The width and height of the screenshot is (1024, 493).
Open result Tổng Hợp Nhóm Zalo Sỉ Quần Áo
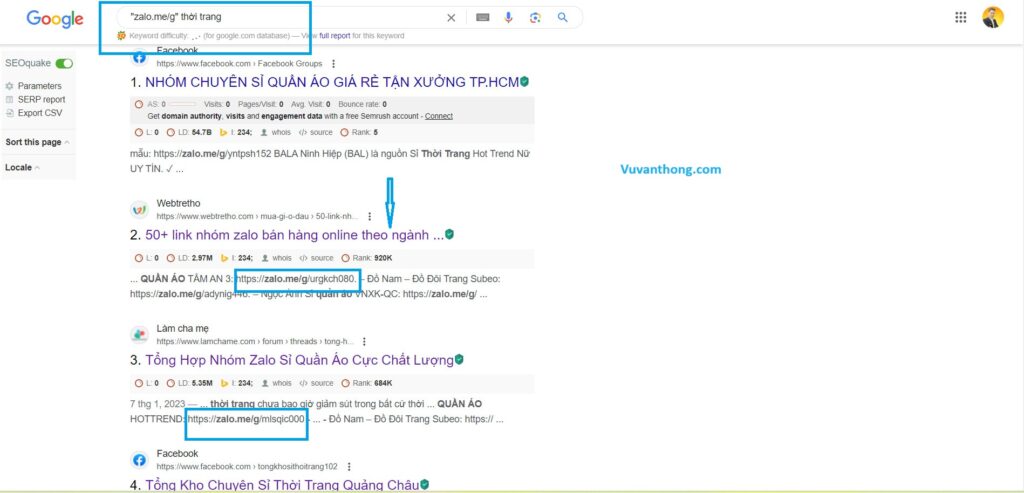tap(299, 360)
